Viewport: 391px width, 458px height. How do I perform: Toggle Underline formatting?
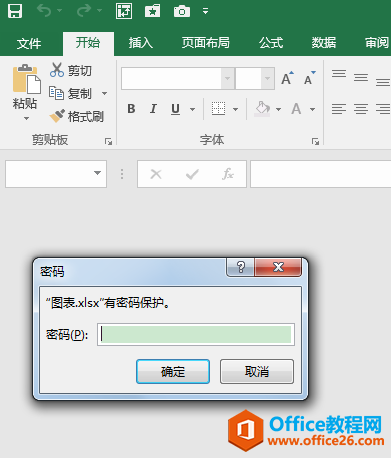pyautogui.click(x=175, y=109)
